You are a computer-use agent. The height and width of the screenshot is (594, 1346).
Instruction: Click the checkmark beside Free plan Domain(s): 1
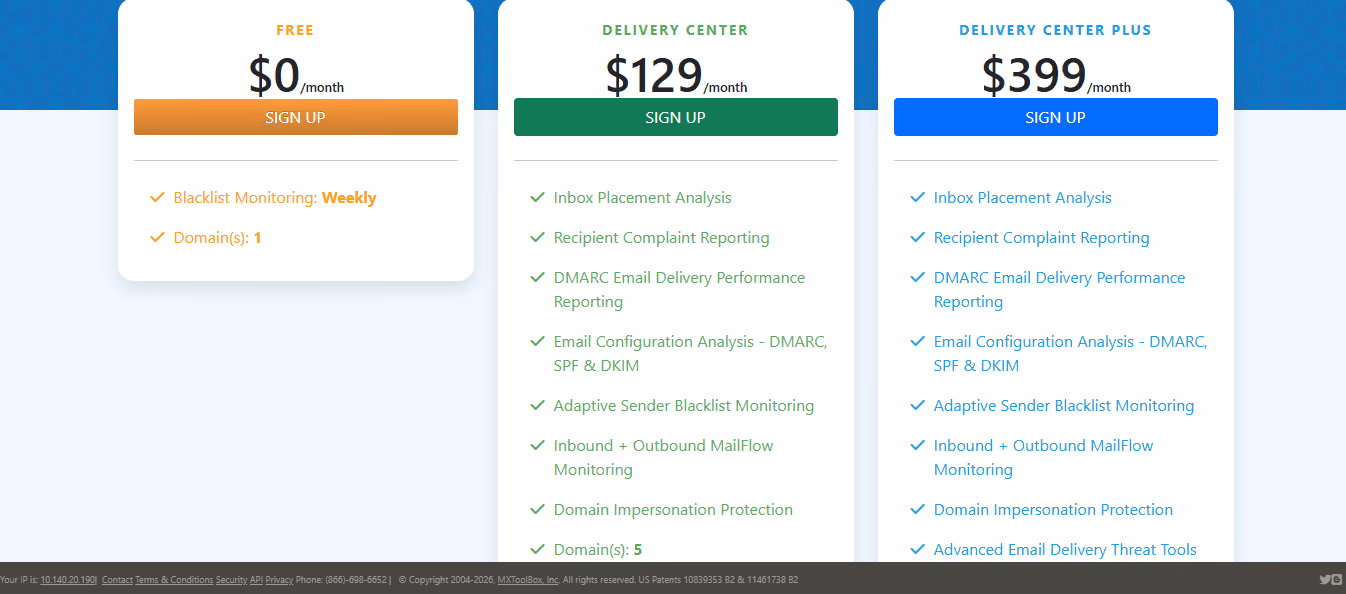coord(157,238)
